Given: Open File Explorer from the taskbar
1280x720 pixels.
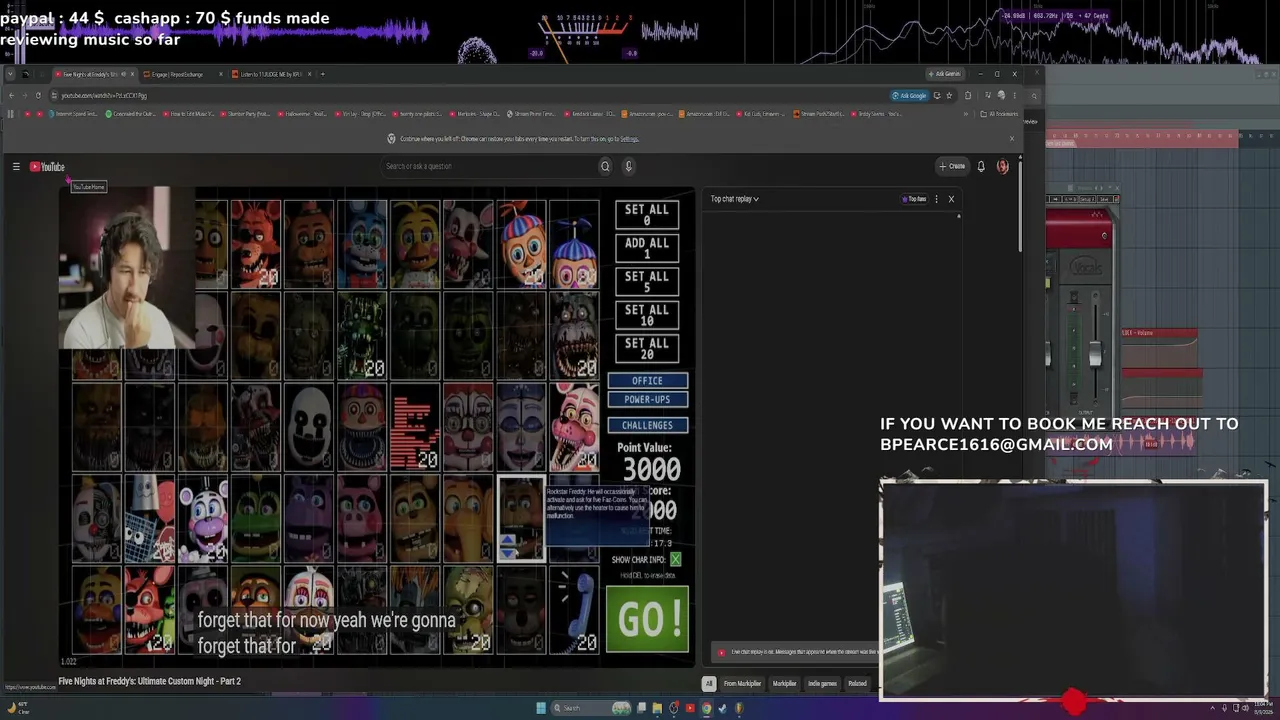Looking at the screenshot, I should 657,708.
